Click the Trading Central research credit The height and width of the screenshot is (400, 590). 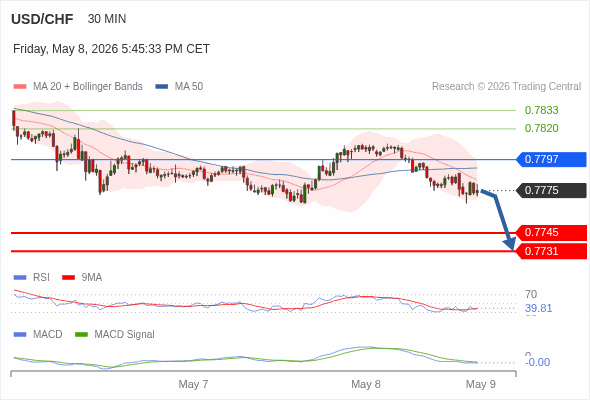(x=506, y=87)
